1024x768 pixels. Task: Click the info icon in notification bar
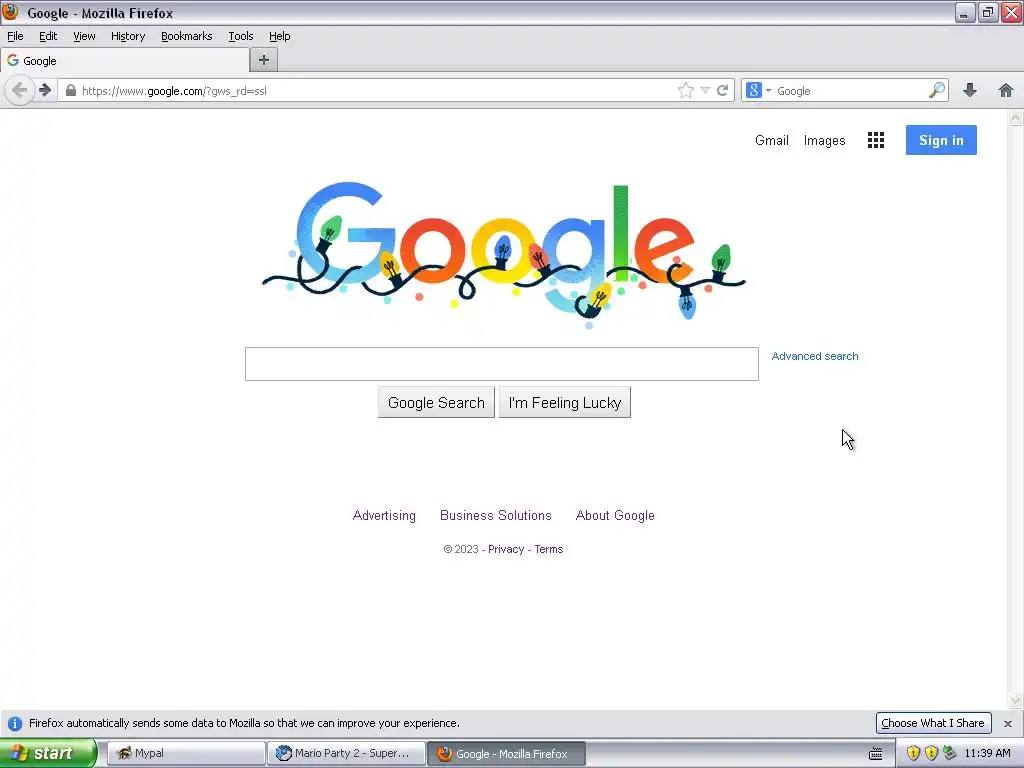click(x=14, y=724)
